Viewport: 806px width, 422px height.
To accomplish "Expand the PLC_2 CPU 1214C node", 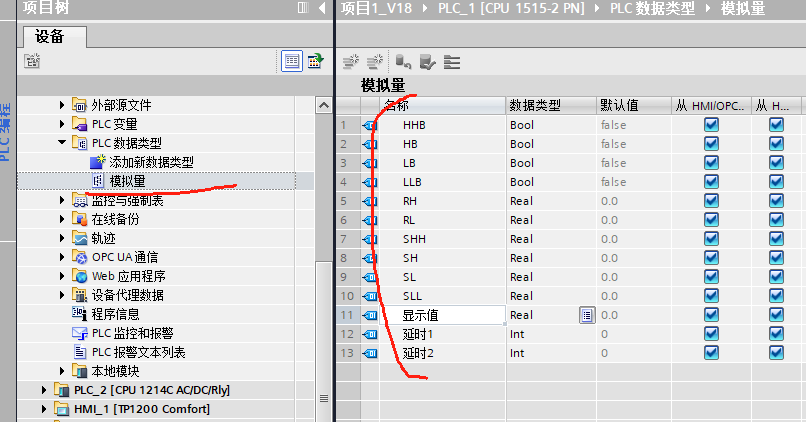I will pos(43,390).
